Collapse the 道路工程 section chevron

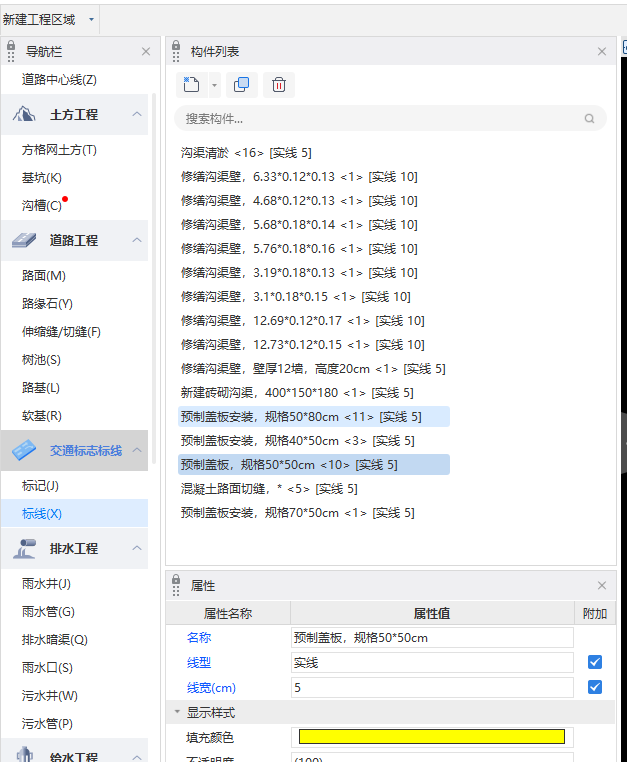pos(137,240)
